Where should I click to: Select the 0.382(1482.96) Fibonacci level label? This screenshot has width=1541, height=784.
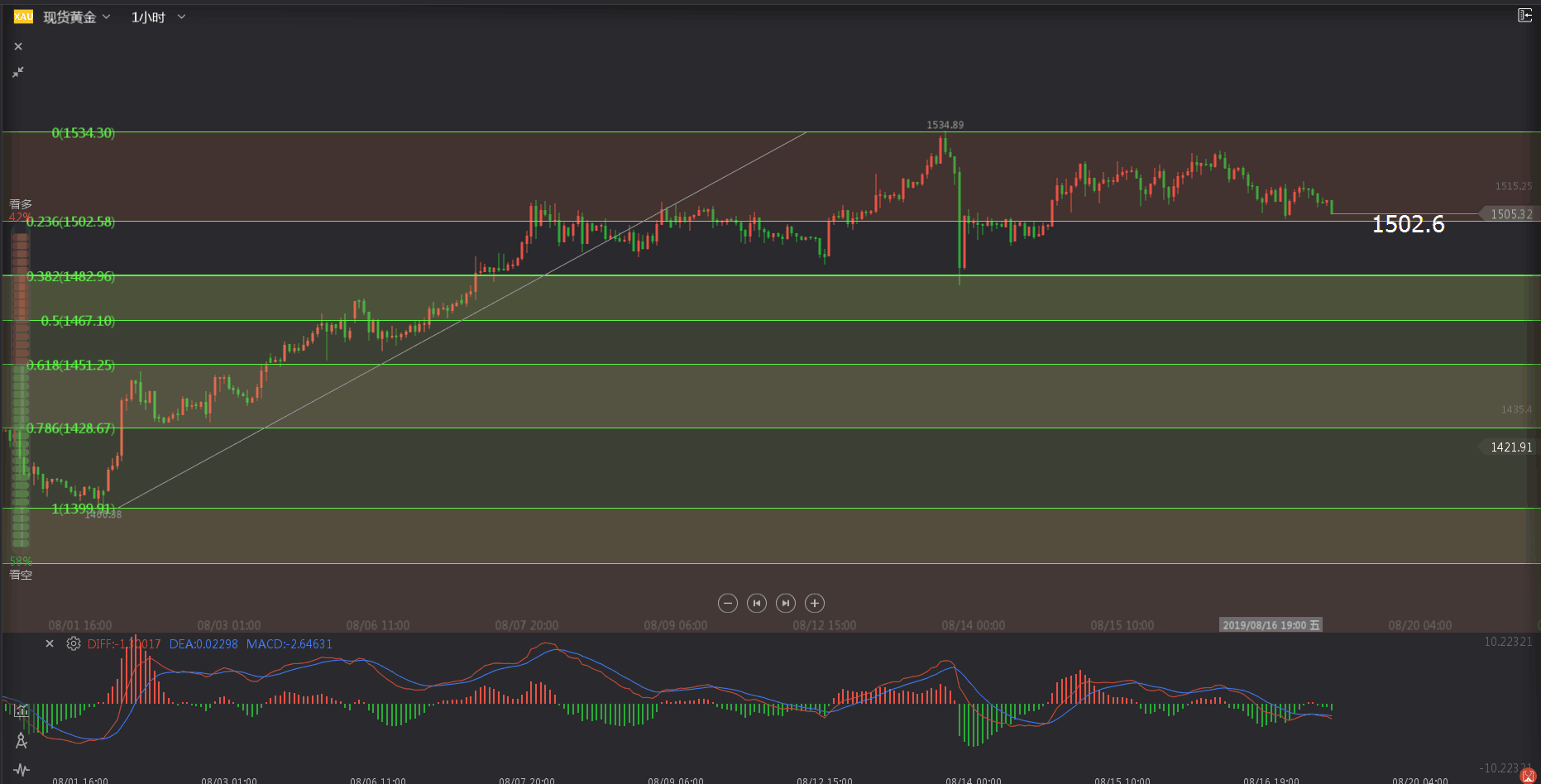pyautogui.click(x=71, y=276)
